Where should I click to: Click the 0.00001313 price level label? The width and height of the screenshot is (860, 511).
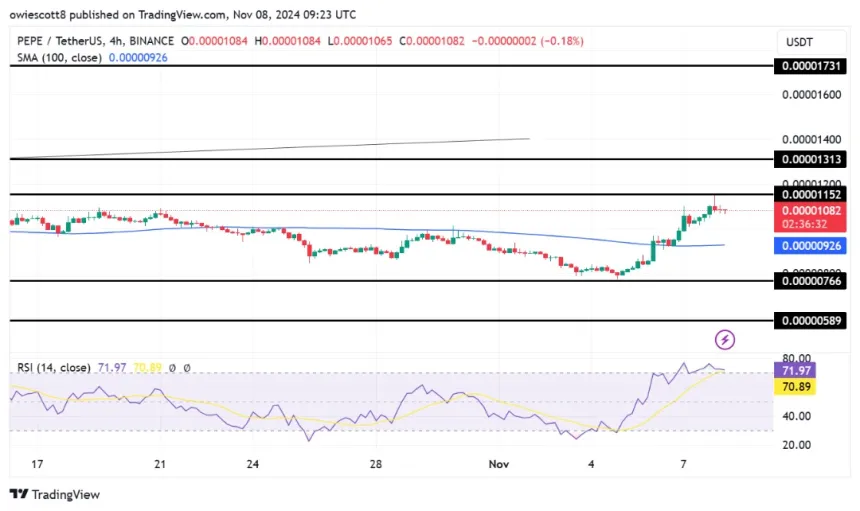coord(811,159)
